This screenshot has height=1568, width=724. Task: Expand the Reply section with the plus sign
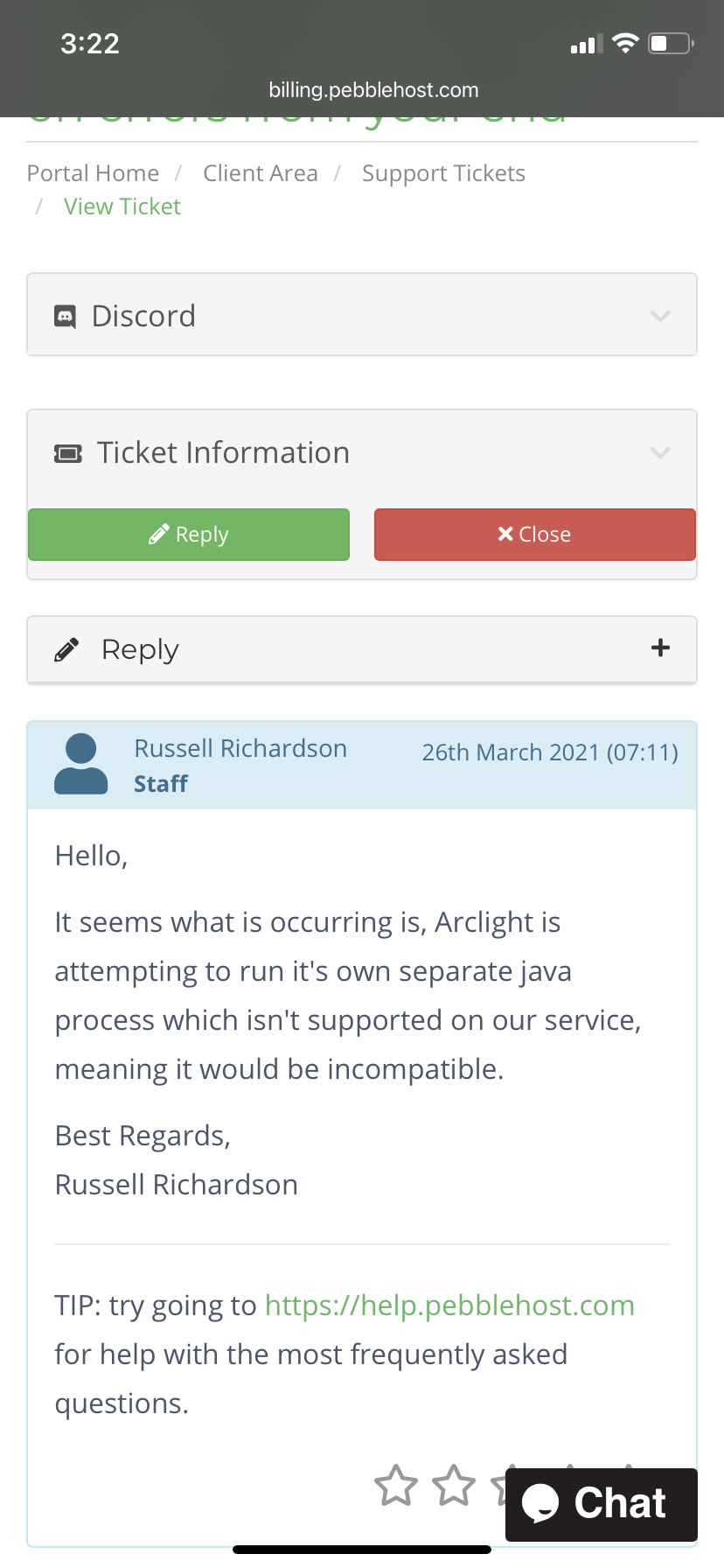(x=661, y=648)
